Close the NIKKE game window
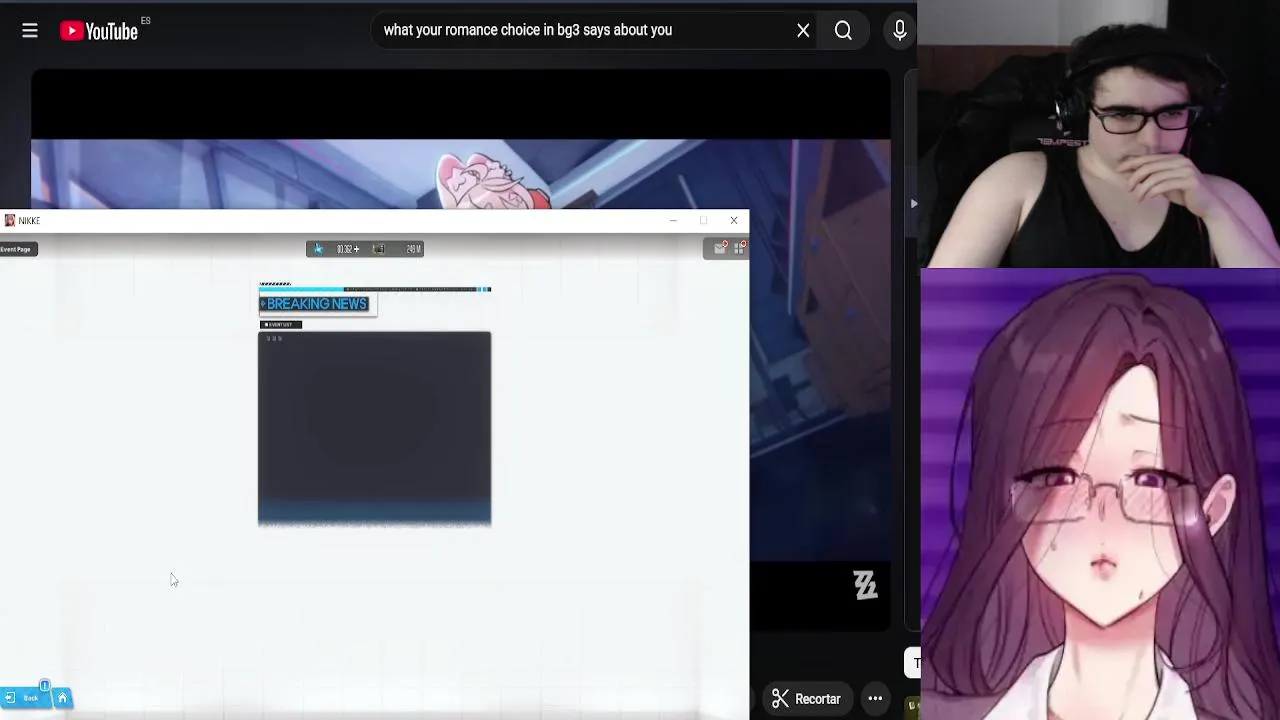1280x720 pixels. pos(734,220)
